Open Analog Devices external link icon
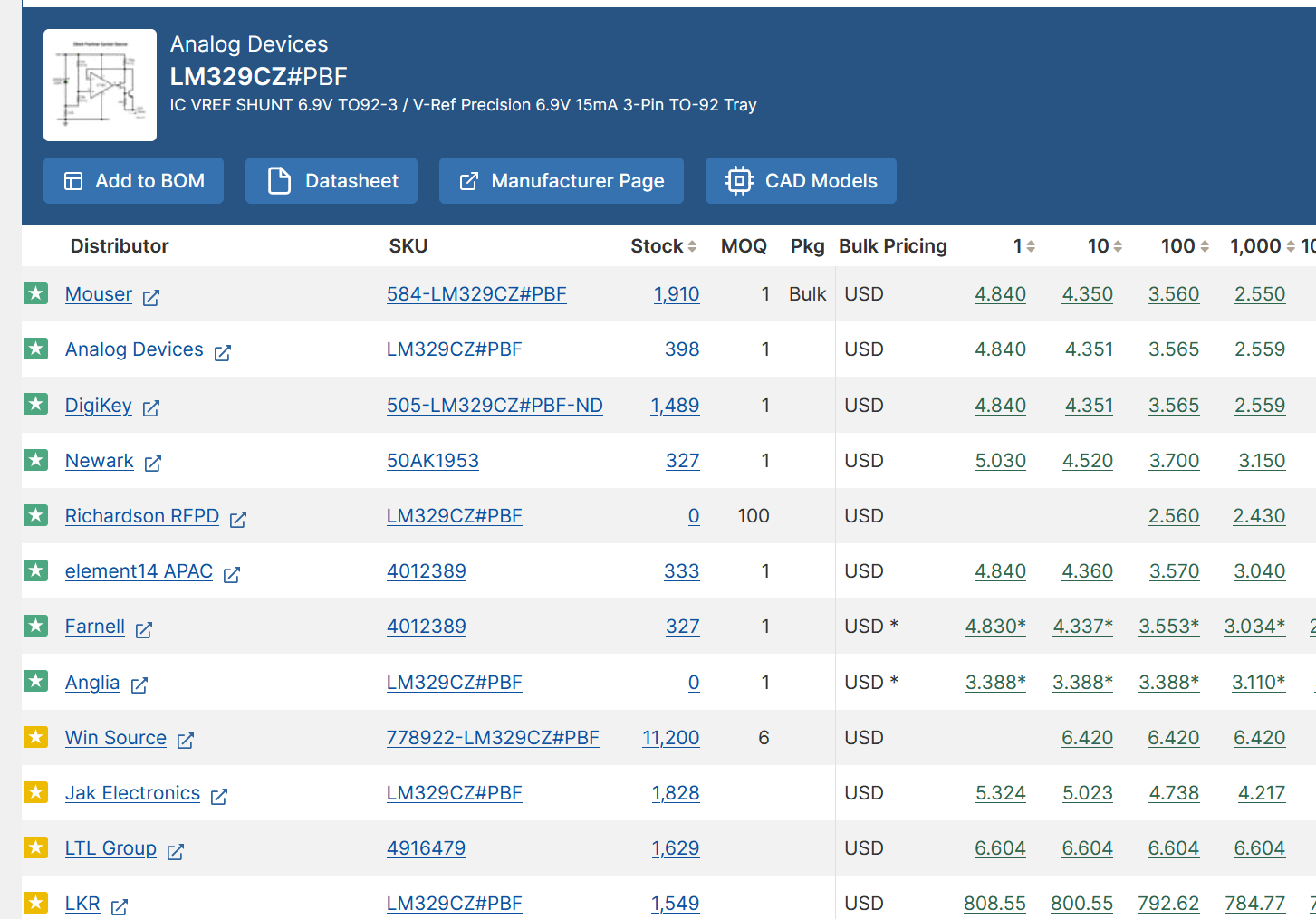 223,352
